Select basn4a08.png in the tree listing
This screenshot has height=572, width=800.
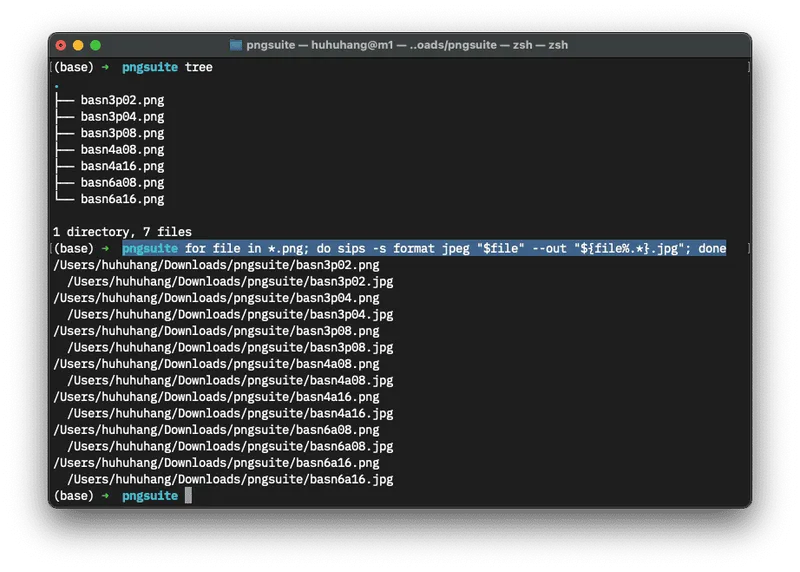pyautogui.click(x=122, y=150)
